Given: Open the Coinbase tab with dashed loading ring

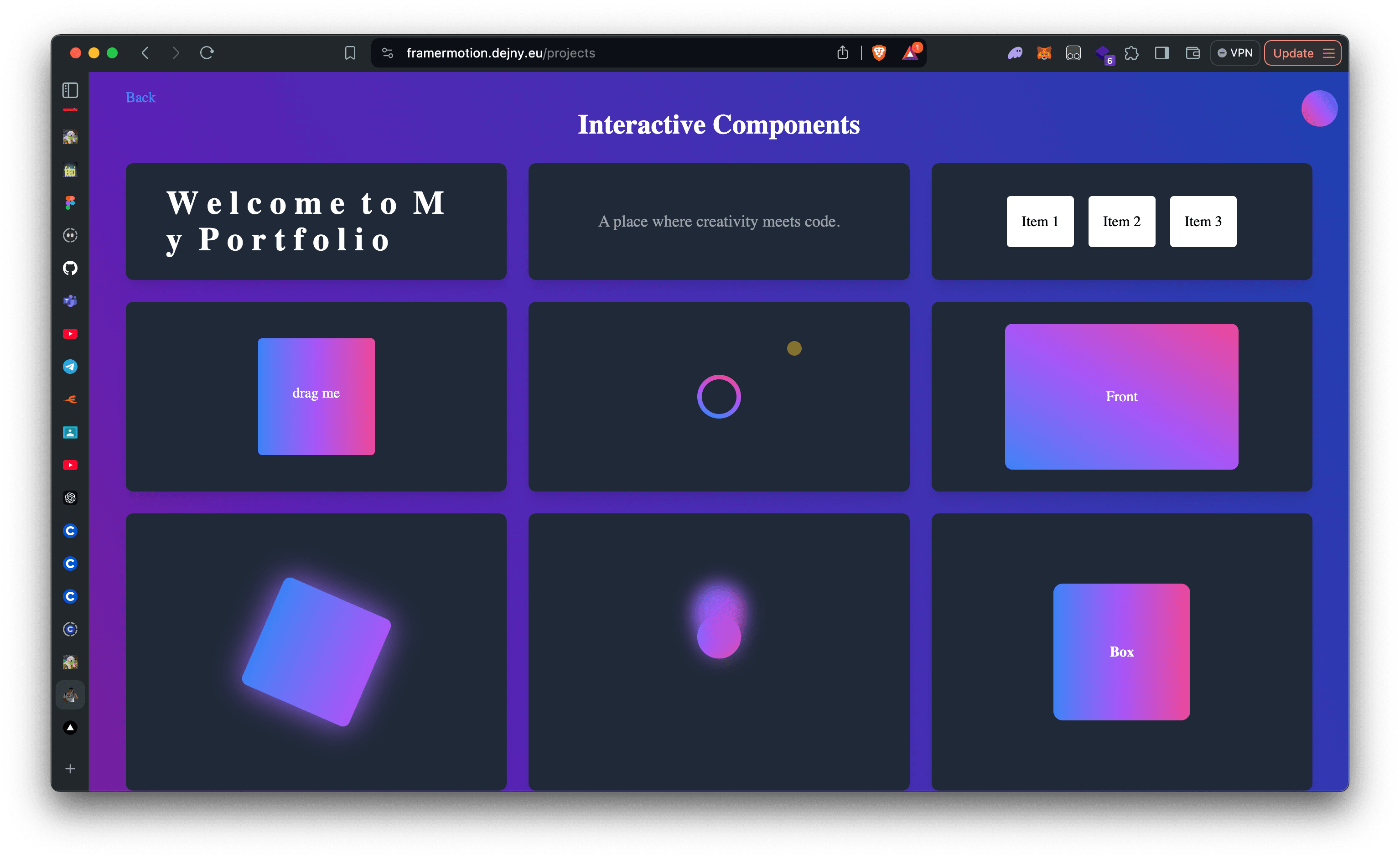Looking at the screenshot, I should click(70, 629).
